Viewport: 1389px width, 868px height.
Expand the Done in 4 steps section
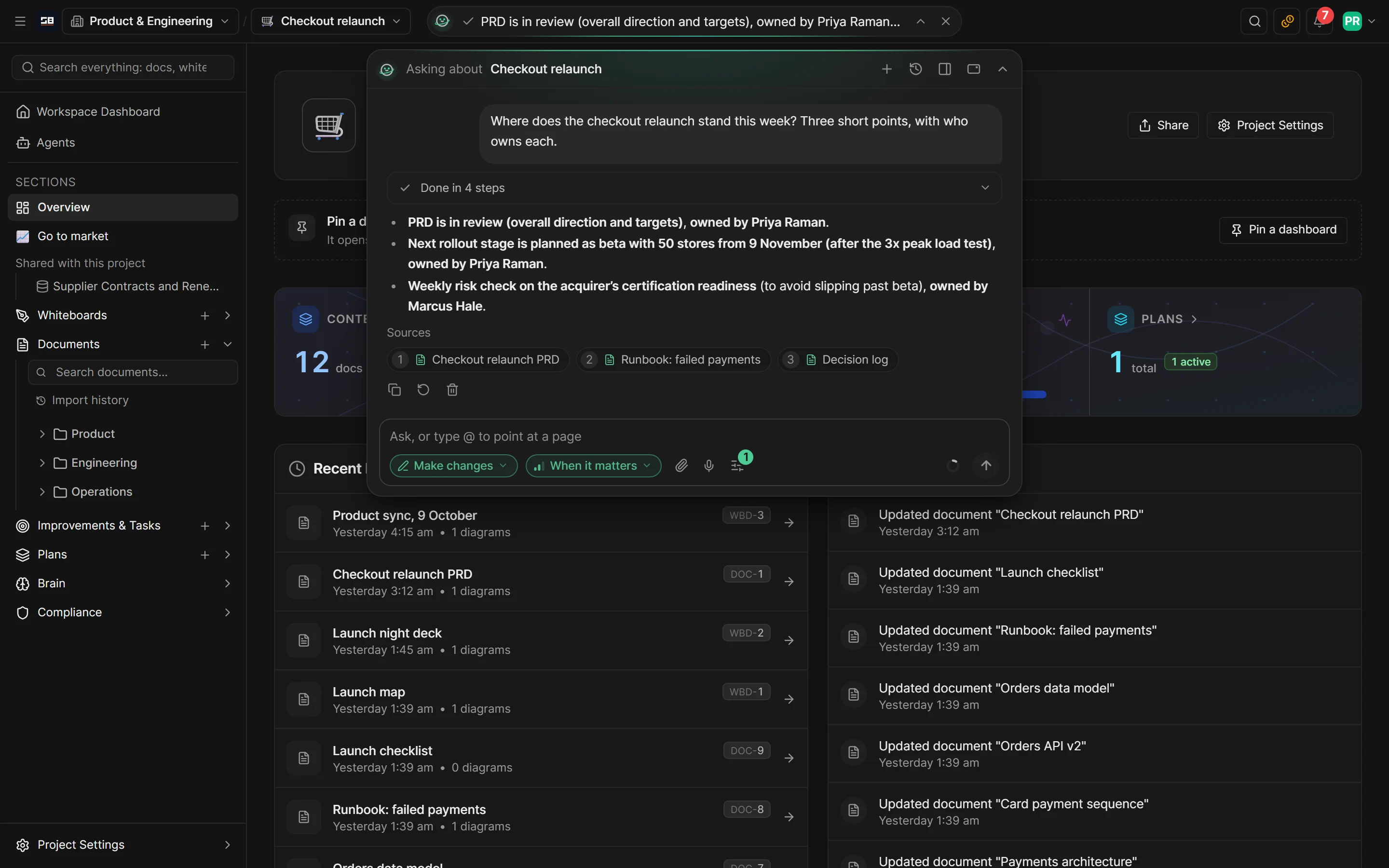pyautogui.click(x=694, y=188)
